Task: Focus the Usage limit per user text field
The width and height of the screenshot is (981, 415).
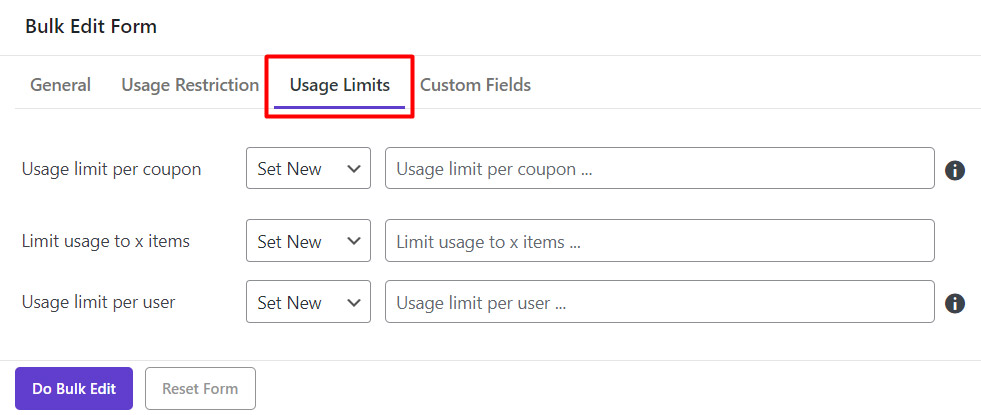Action: [x=659, y=302]
